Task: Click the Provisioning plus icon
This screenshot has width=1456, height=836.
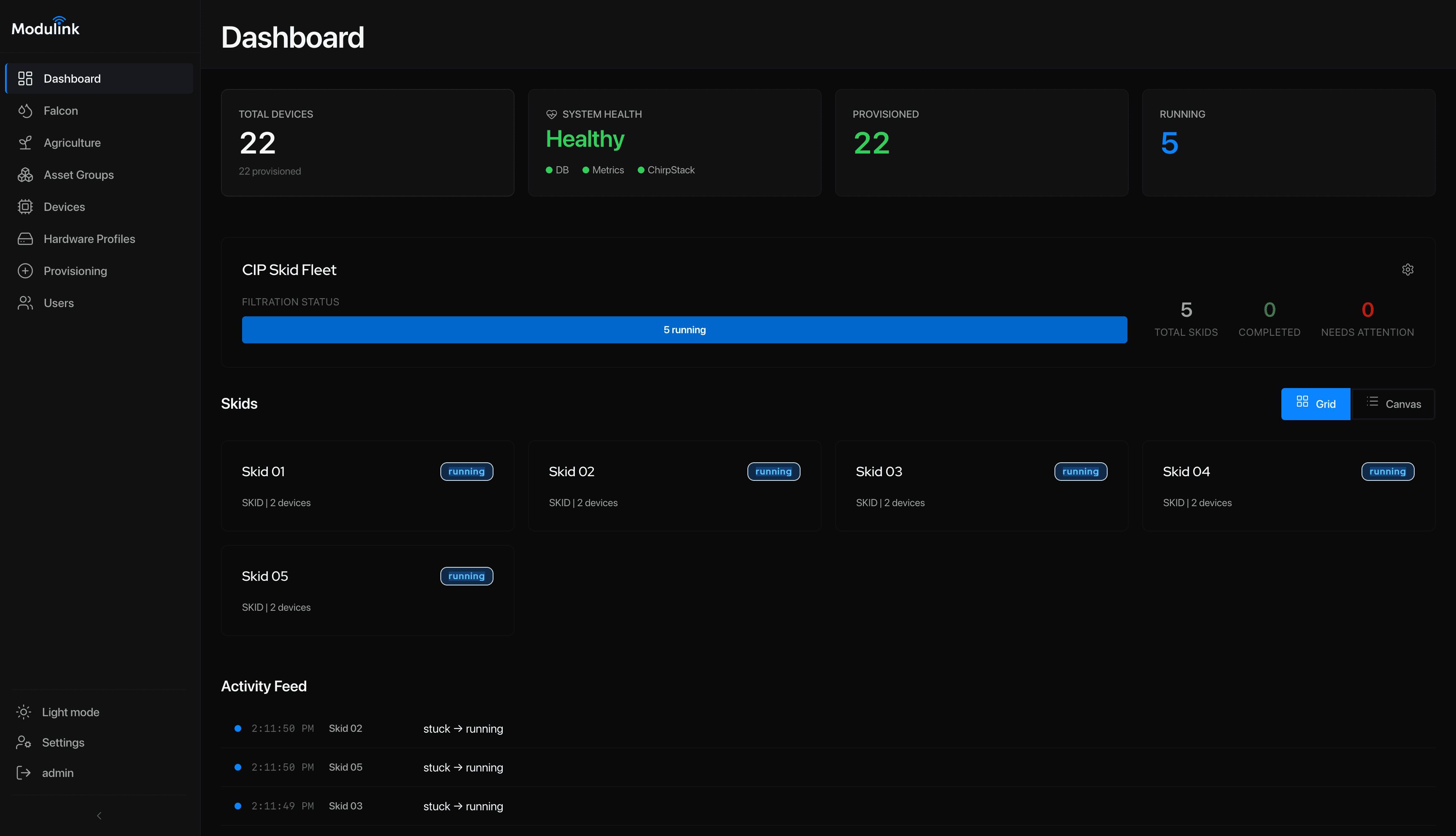Action: tap(25, 270)
